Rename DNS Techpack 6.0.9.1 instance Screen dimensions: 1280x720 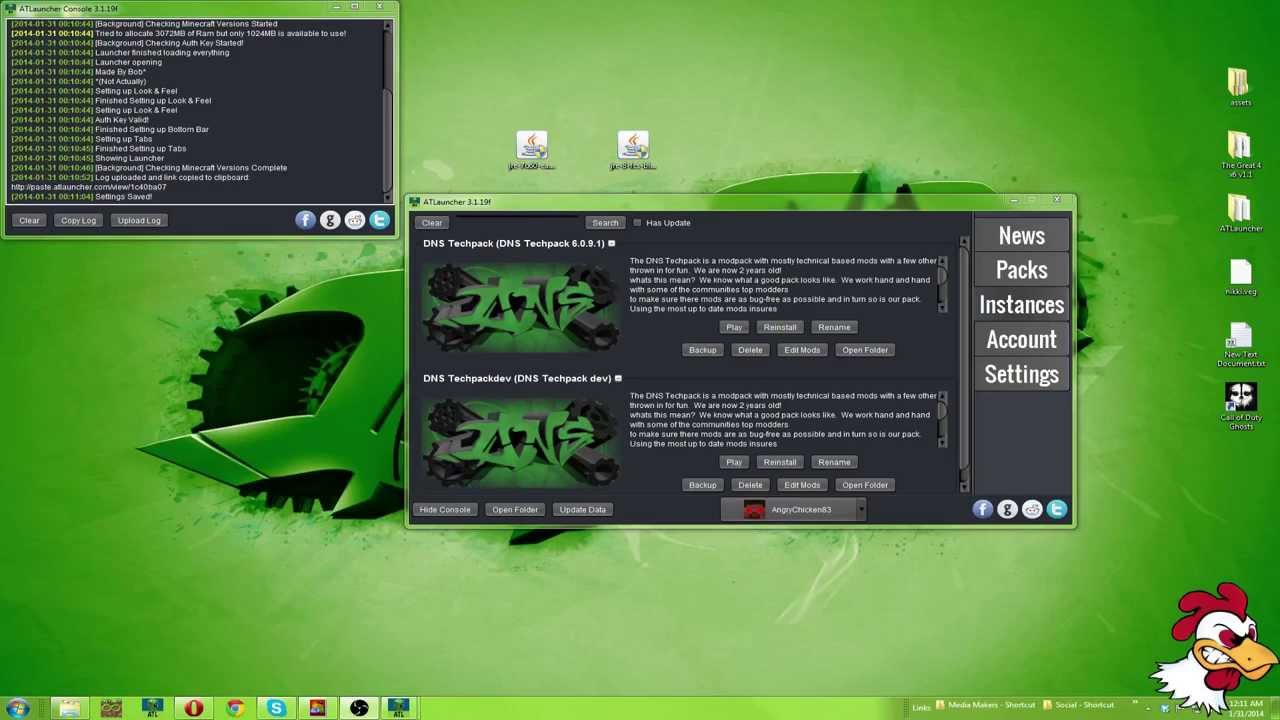[x=834, y=327]
